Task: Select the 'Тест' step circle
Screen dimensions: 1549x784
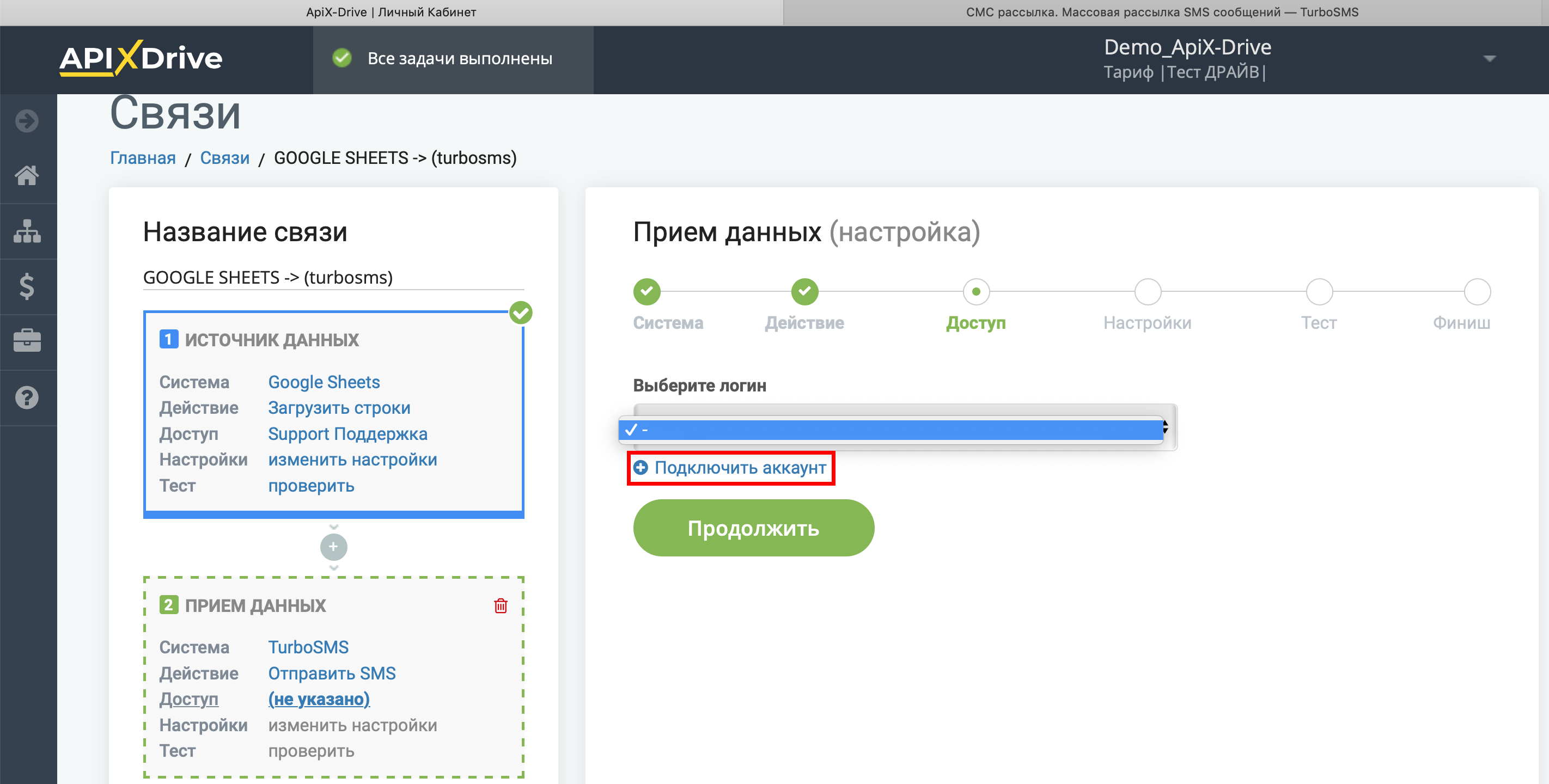Action: 1319,292
